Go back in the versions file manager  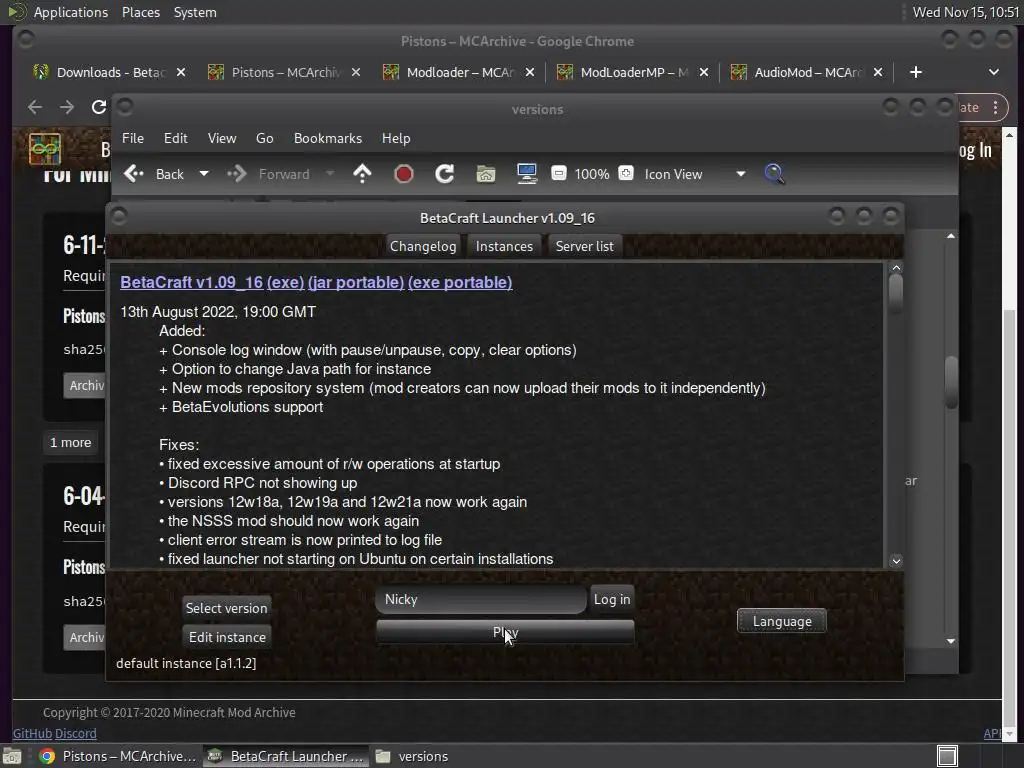[154, 174]
